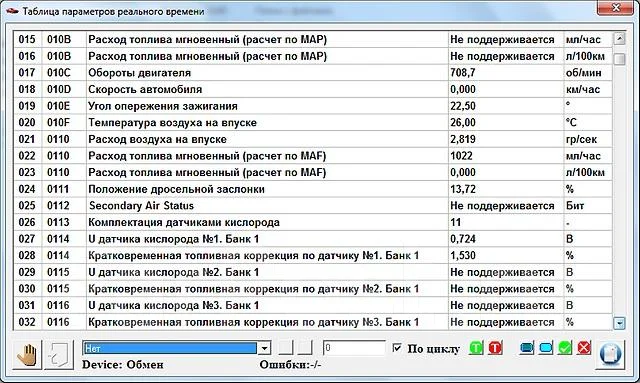The width and height of the screenshot is (640, 383).
Task: Click row 023 MAF fuel consumption л/100км
Action: 313,172
